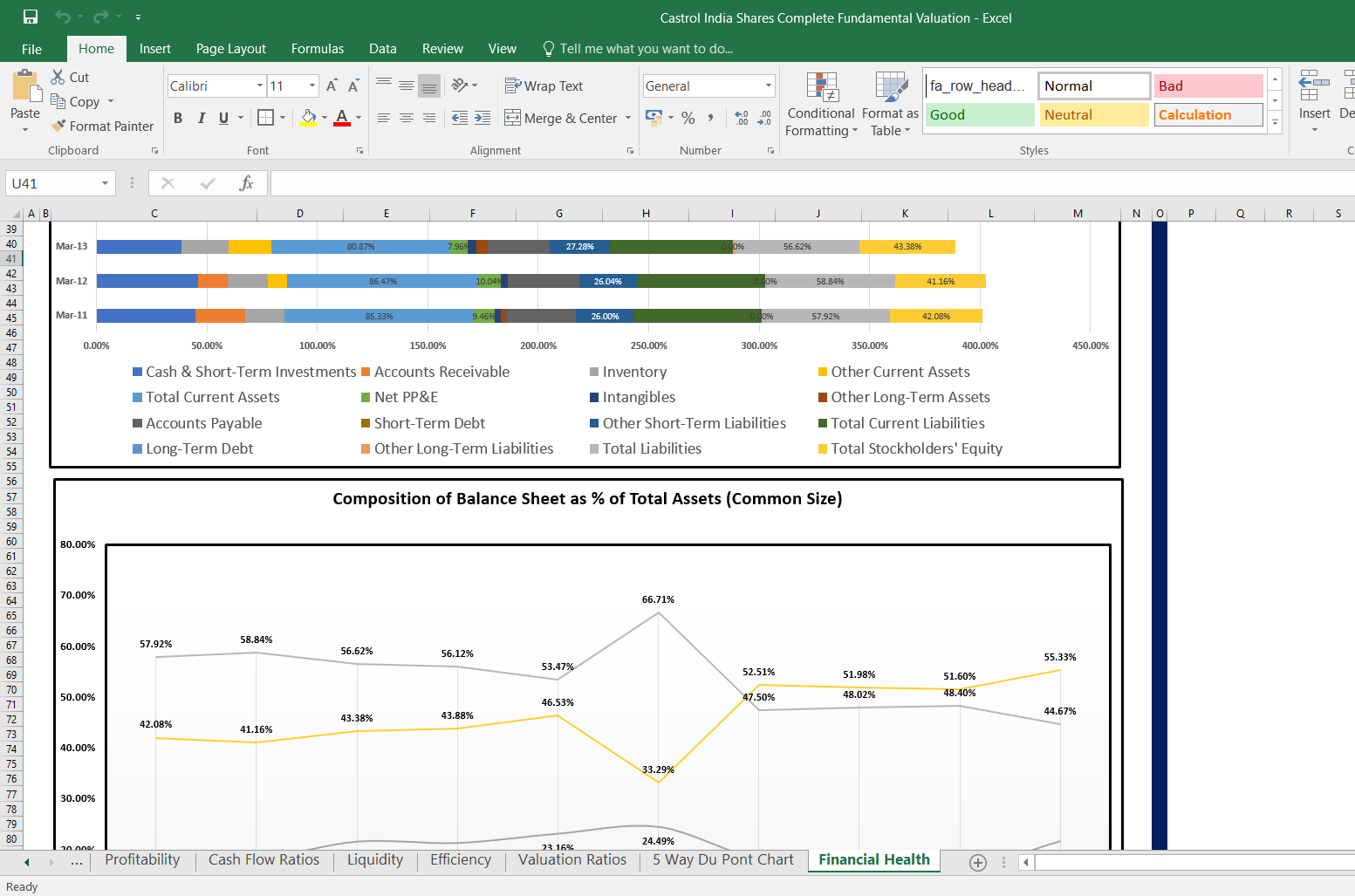Expand Merge & Center options arrow
The width and height of the screenshot is (1355, 896).
point(628,118)
